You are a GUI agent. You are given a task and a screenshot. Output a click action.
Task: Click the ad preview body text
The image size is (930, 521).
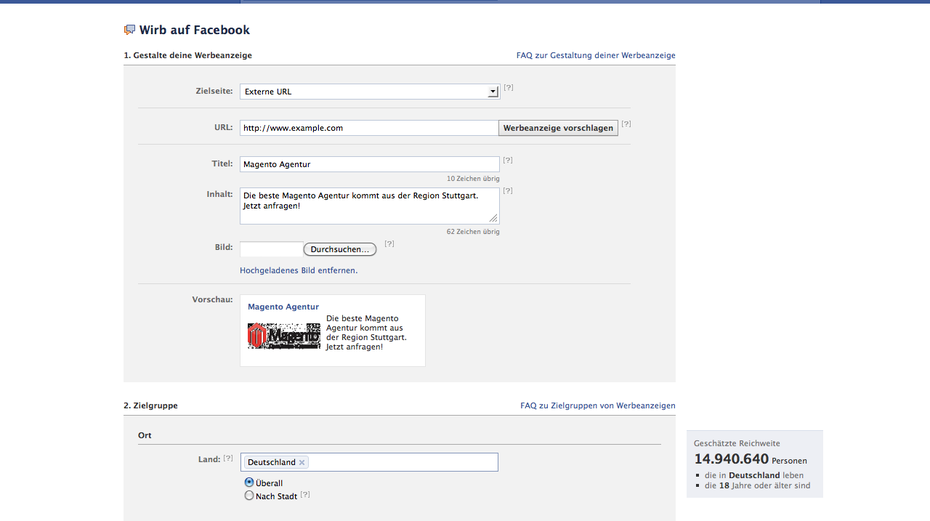366,332
